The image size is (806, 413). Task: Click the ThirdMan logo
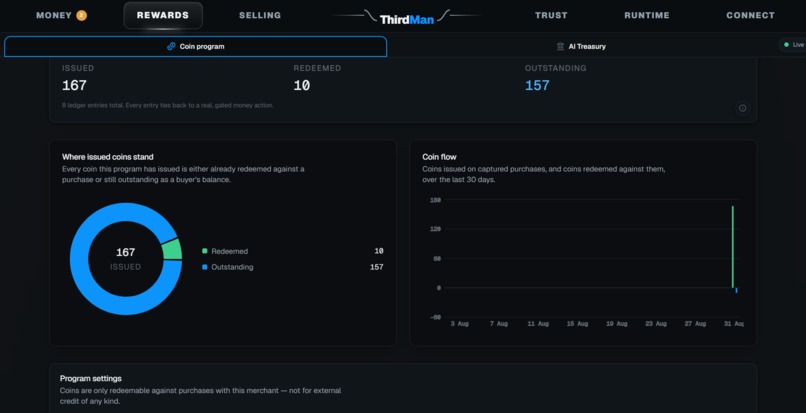click(x=407, y=19)
